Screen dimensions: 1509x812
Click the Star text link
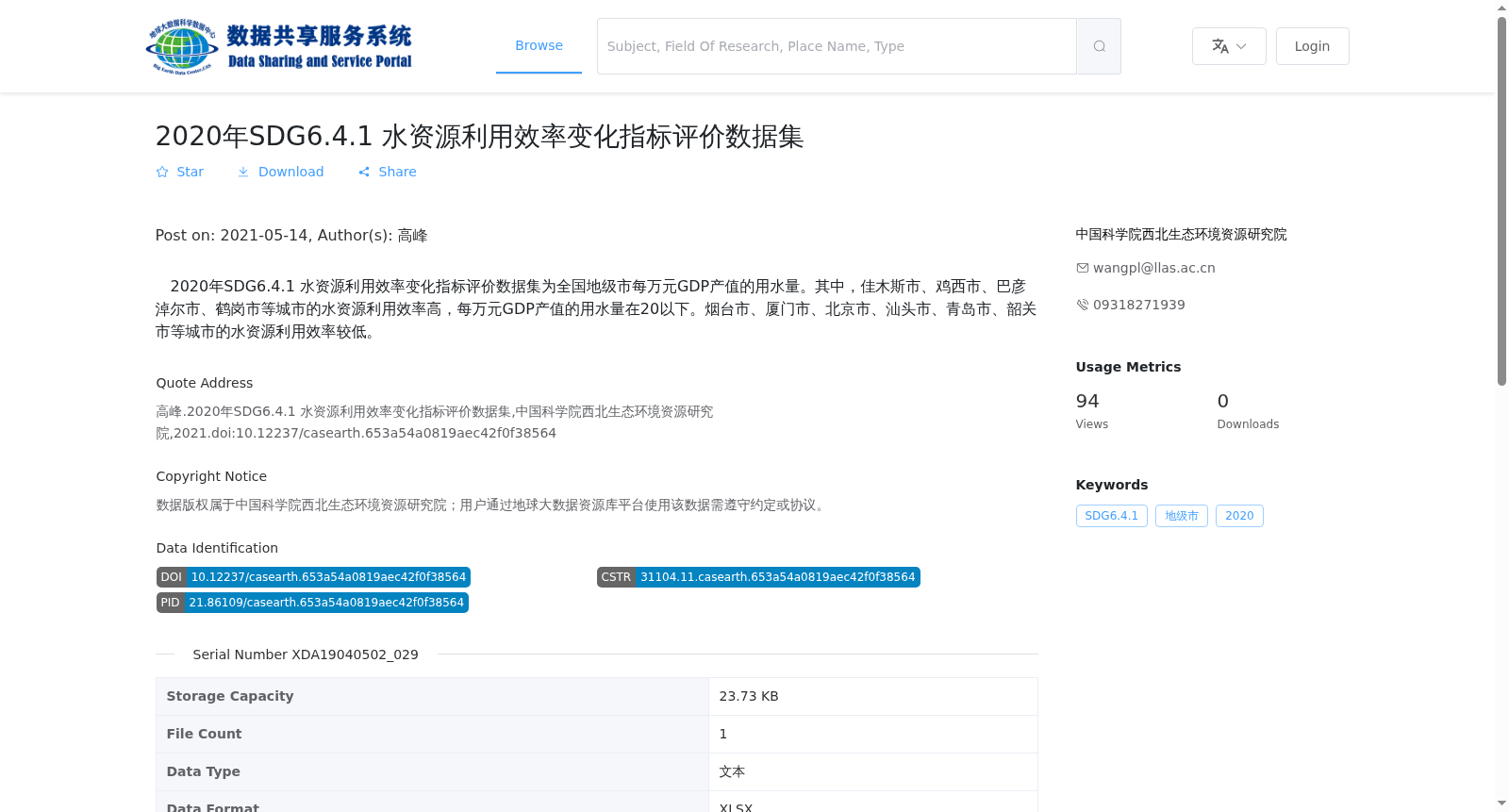tap(190, 172)
